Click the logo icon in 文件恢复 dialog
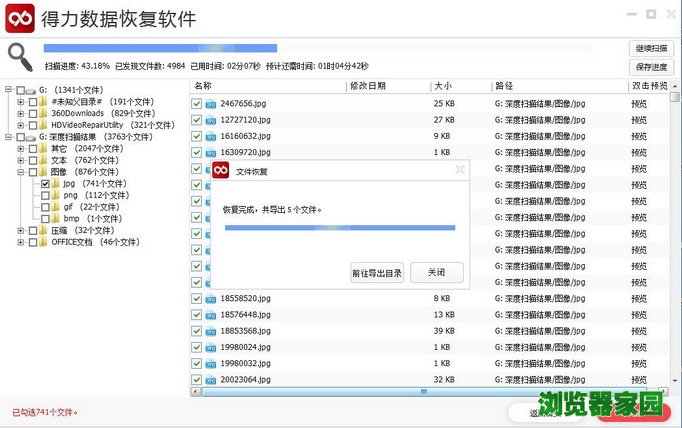This screenshot has height=428, width=682. tap(221, 170)
